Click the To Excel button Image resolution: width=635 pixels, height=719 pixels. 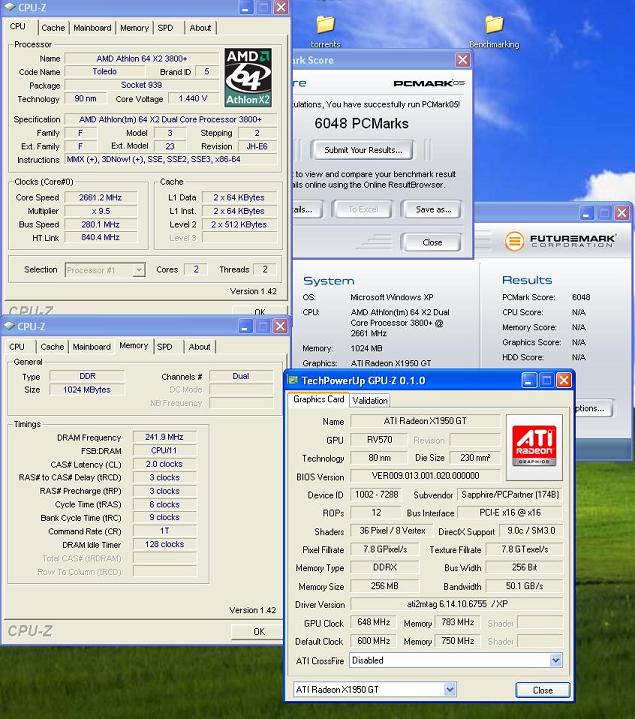363,210
